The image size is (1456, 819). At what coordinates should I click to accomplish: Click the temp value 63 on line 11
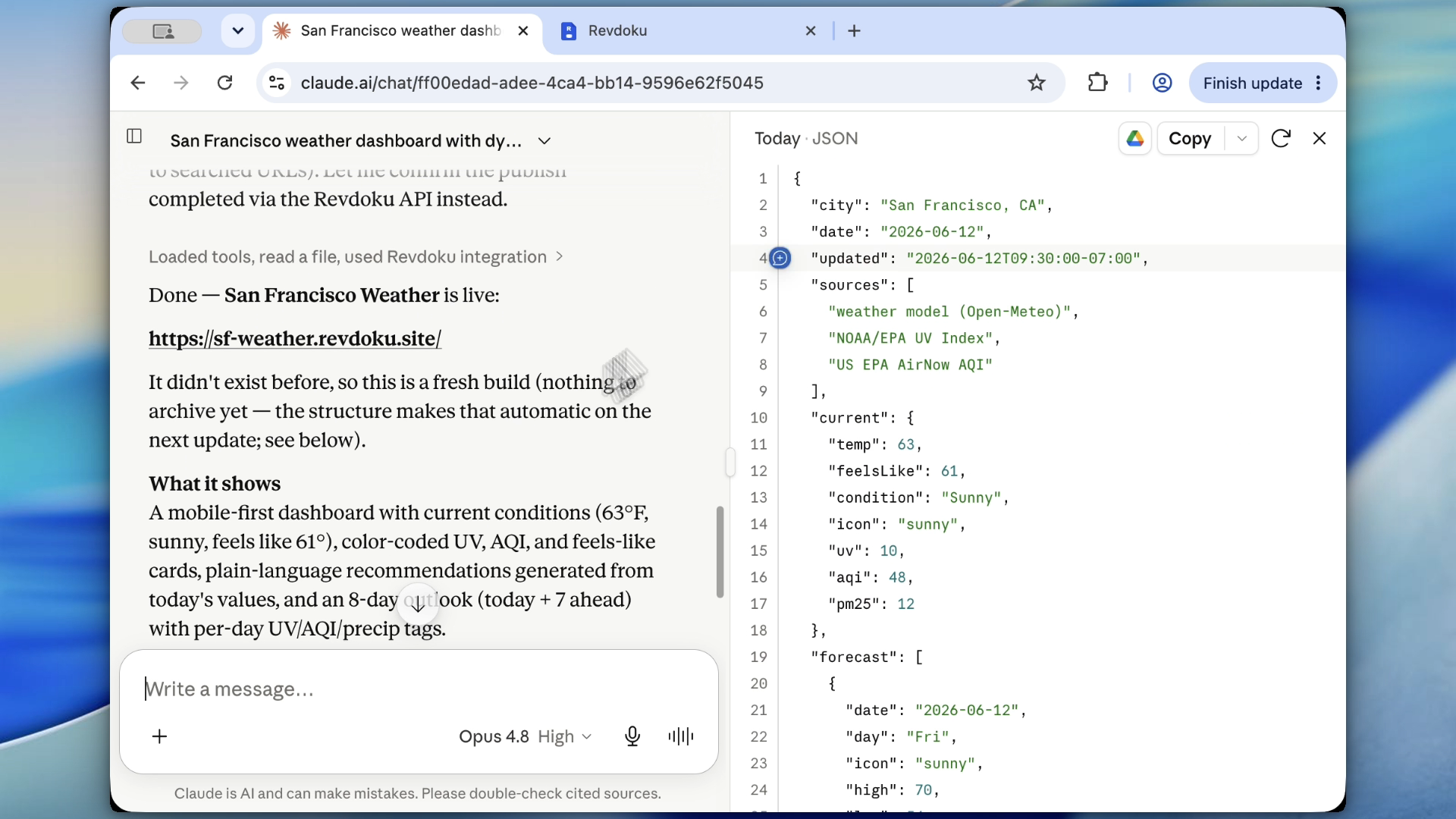[x=905, y=444]
